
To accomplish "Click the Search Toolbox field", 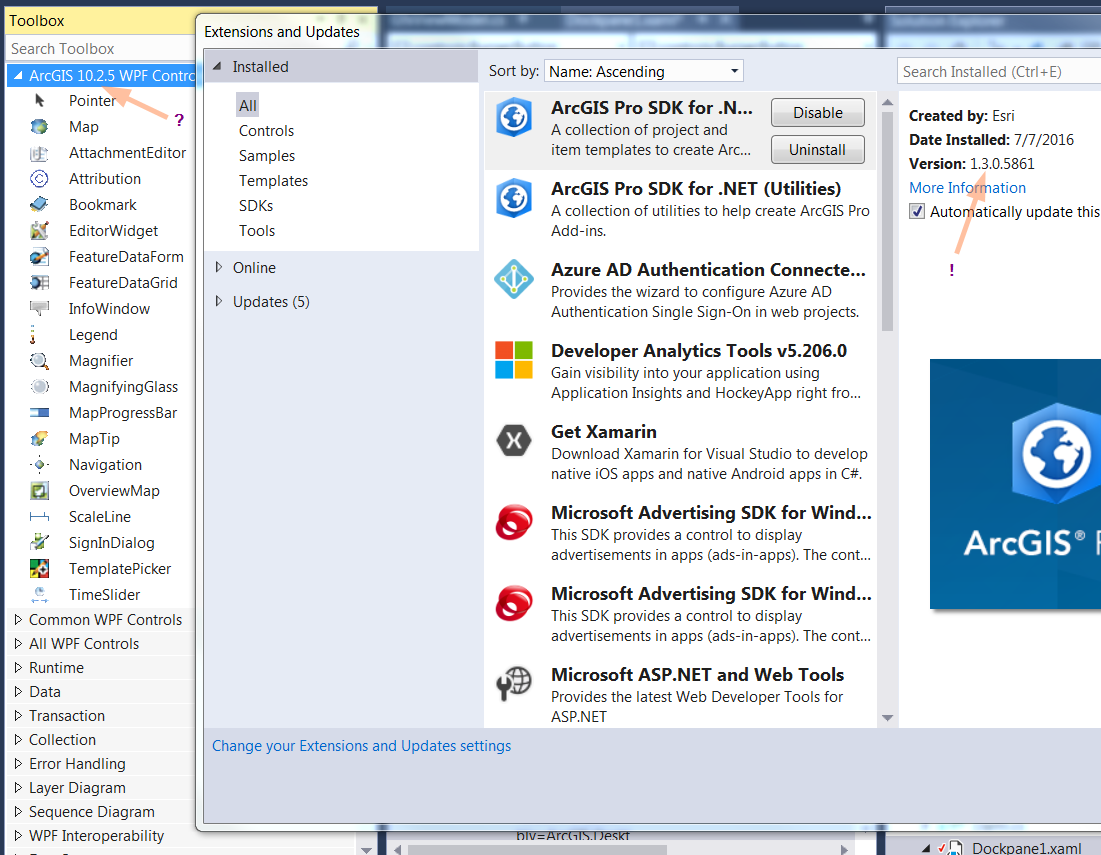I will [x=100, y=48].
